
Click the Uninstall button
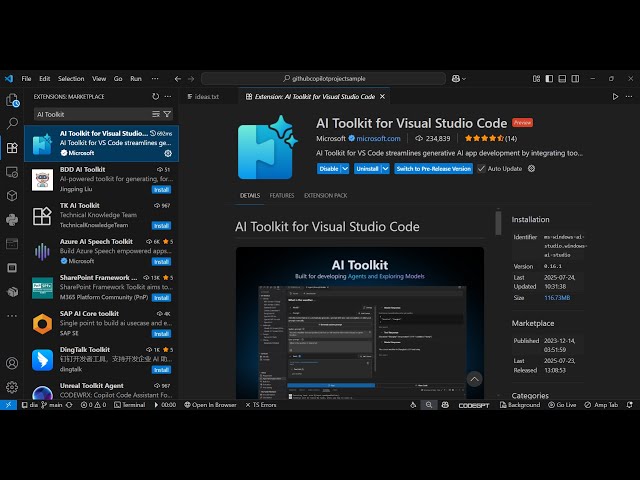click(x=367, y=169)
